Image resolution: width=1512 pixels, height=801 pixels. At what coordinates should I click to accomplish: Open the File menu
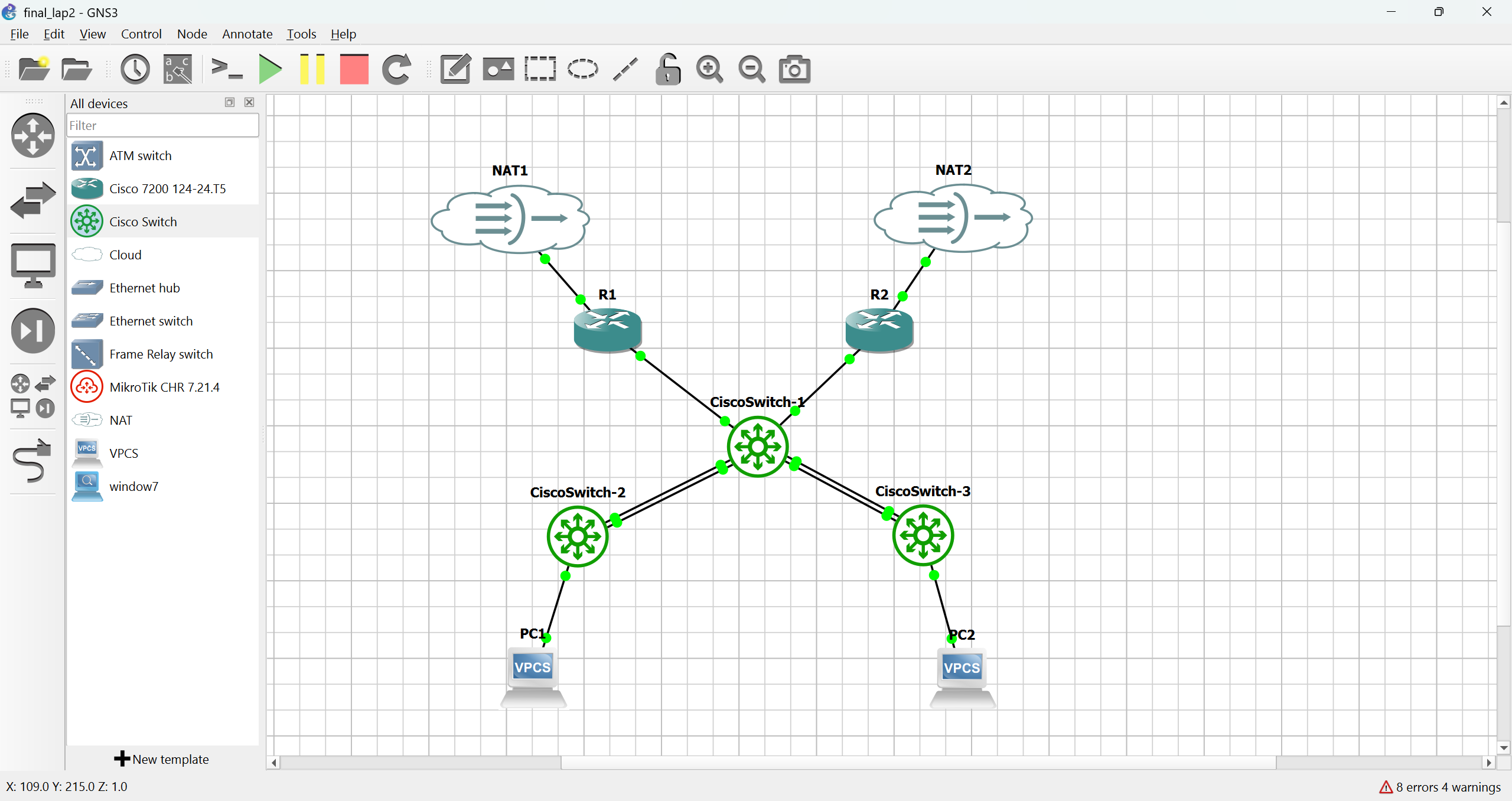coord(19,34)
